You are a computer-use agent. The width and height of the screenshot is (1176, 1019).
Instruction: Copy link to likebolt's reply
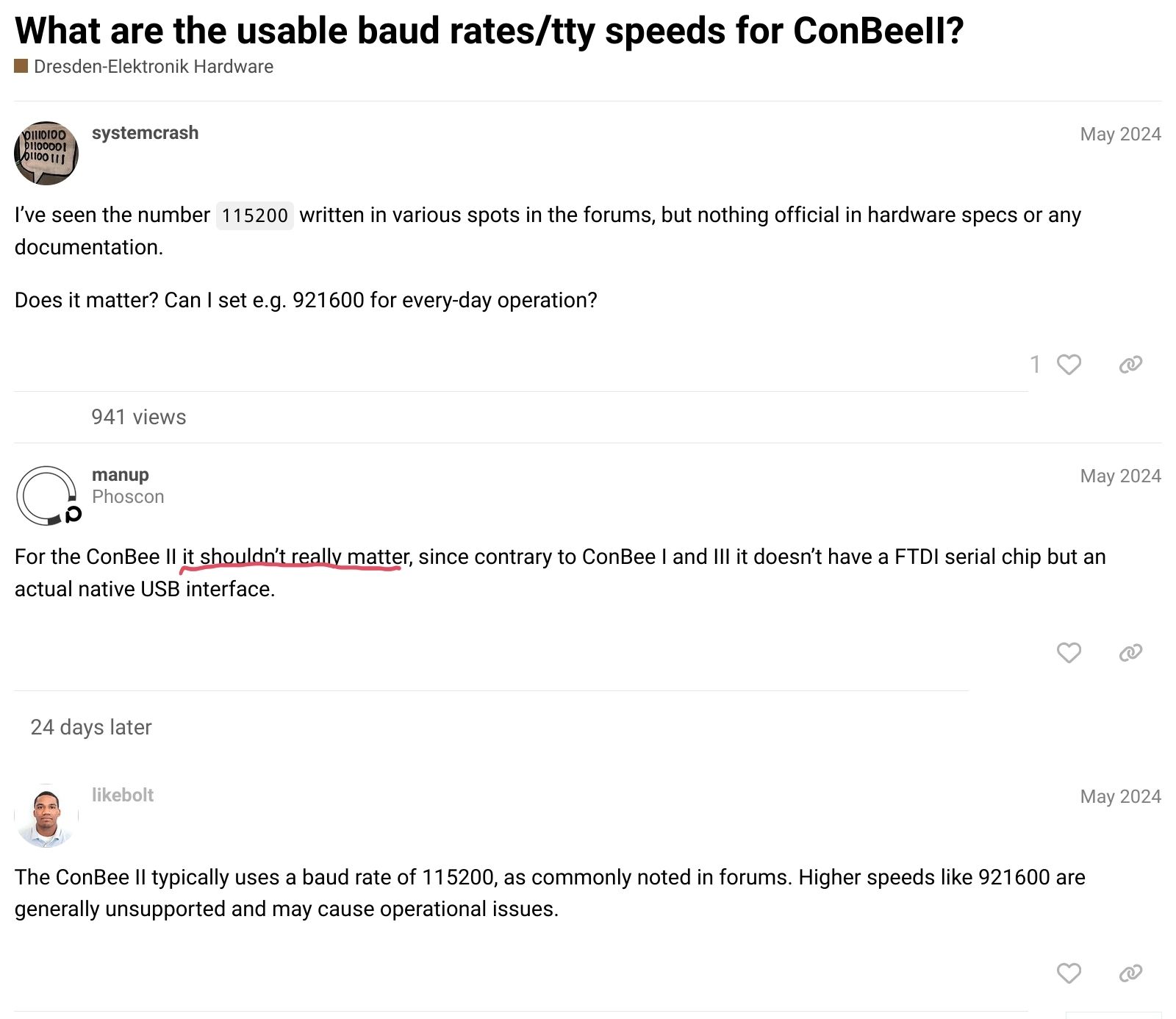click(1130, 973)
